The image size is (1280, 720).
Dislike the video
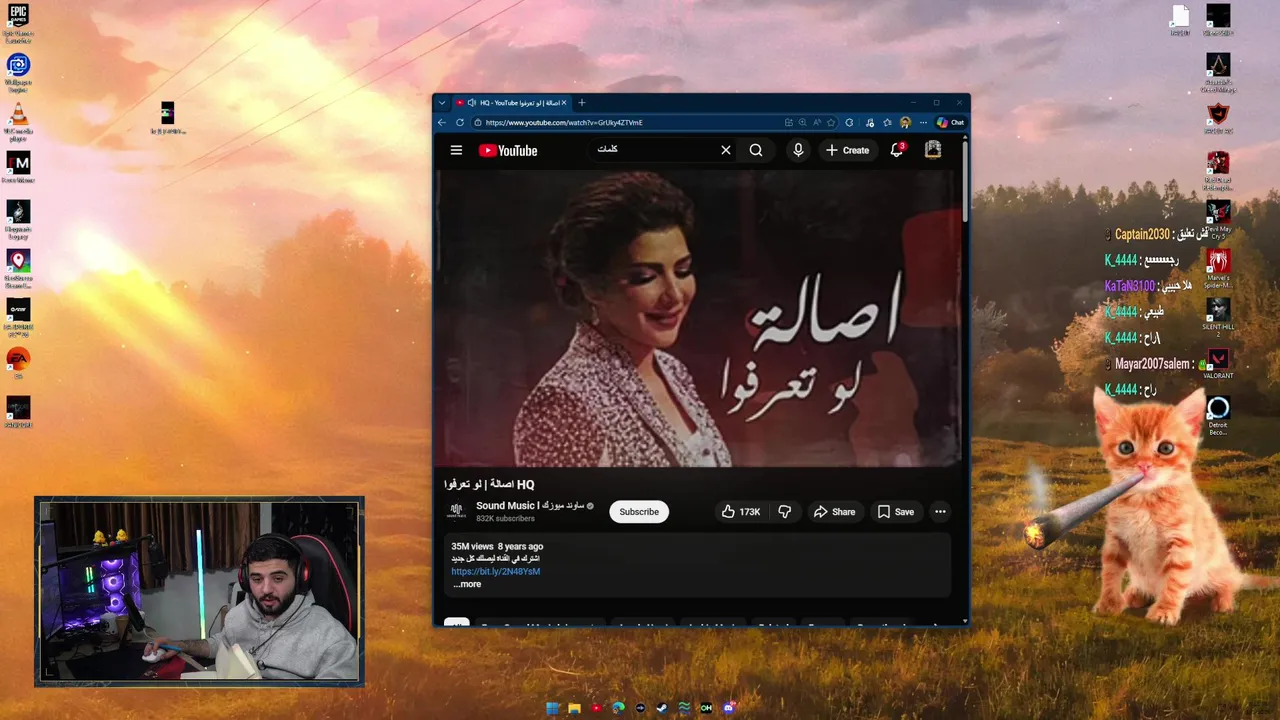point(784,512)
